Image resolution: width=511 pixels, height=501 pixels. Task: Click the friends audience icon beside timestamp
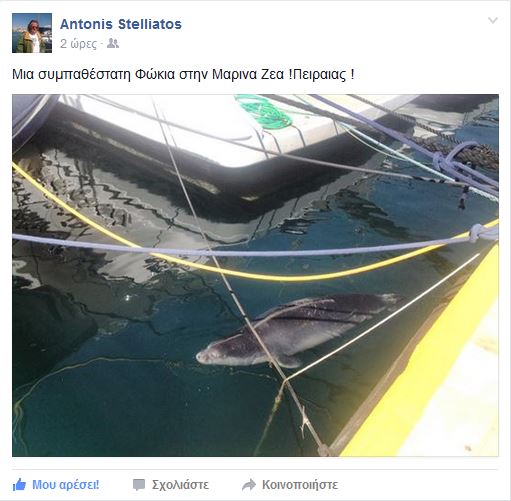tap(113, 43)
